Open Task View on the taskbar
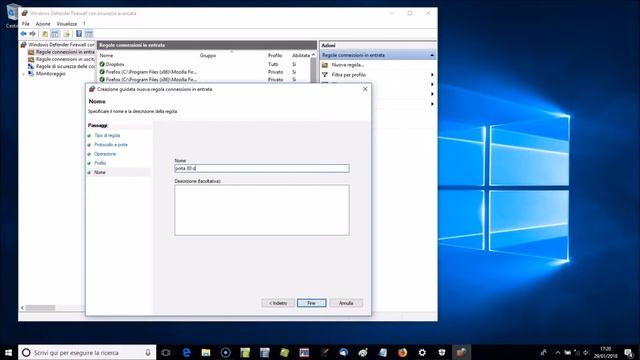 point(166,353)
